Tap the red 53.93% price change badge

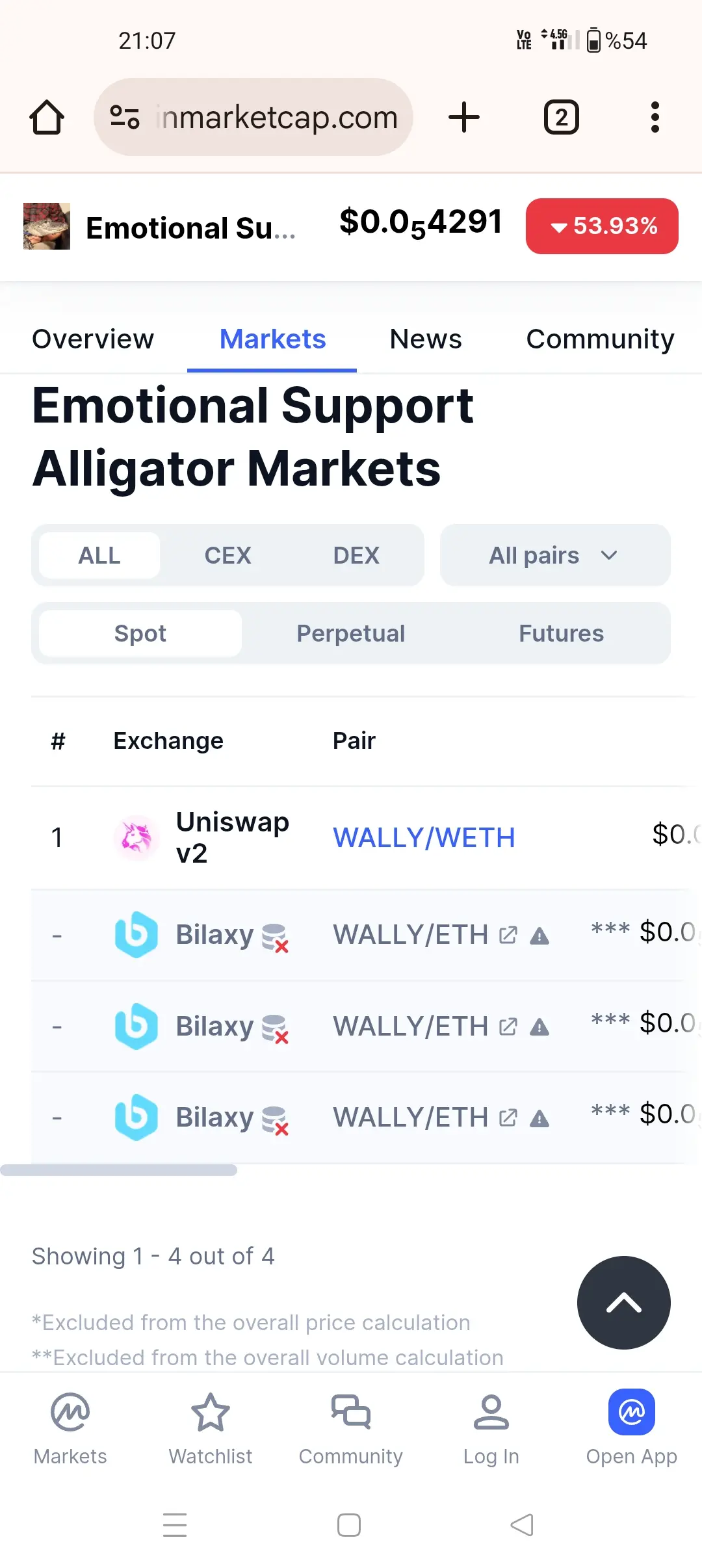[602, 226]
